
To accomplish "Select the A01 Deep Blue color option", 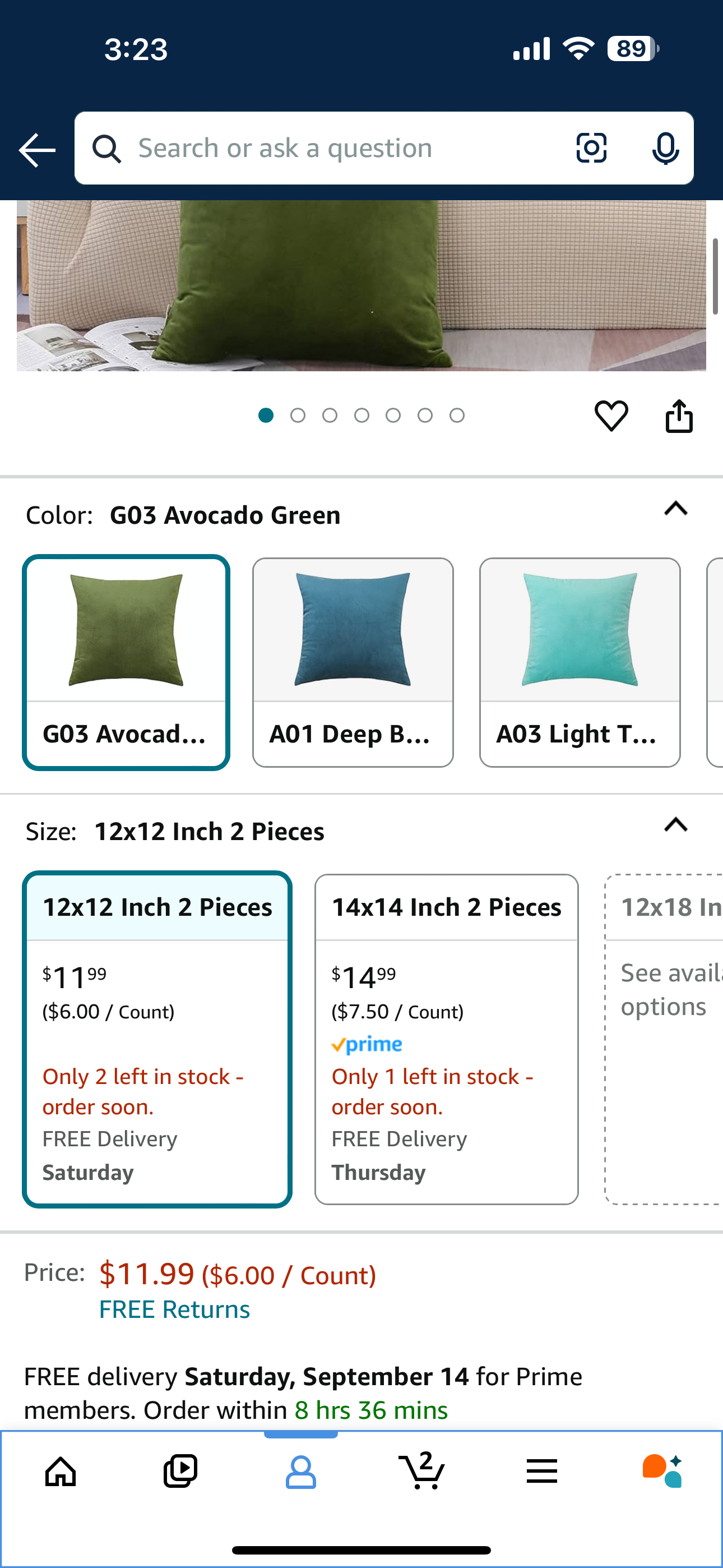I will [353, 663].
